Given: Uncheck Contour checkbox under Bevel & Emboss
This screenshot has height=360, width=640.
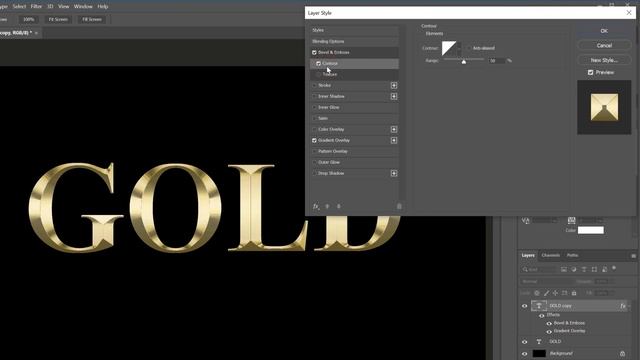Looking at the screenshot, I should click(318, 64).
